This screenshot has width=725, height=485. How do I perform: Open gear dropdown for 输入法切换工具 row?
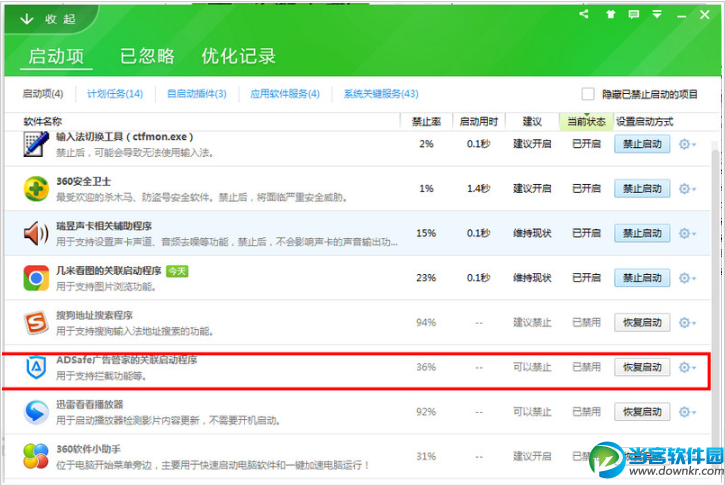click(687, 144)
